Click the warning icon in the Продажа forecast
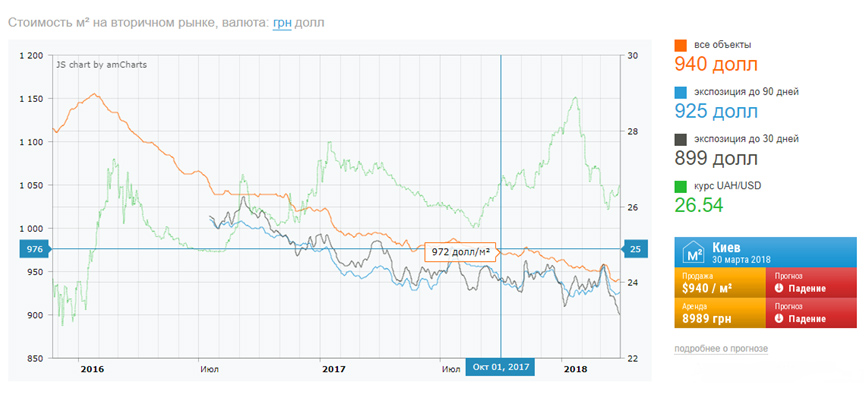Screen dimensions: 865x401 point(776,288)
